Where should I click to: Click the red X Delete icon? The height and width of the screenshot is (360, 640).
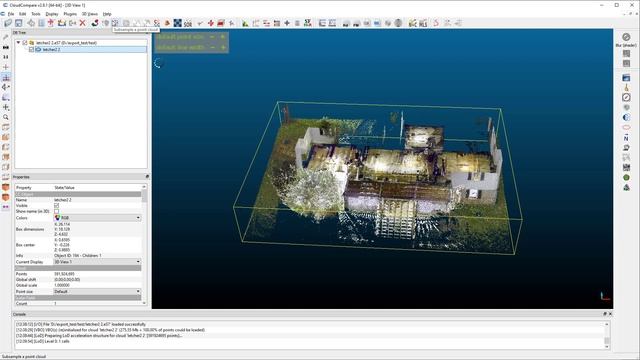pyautogui.click(x=82, y=23)
